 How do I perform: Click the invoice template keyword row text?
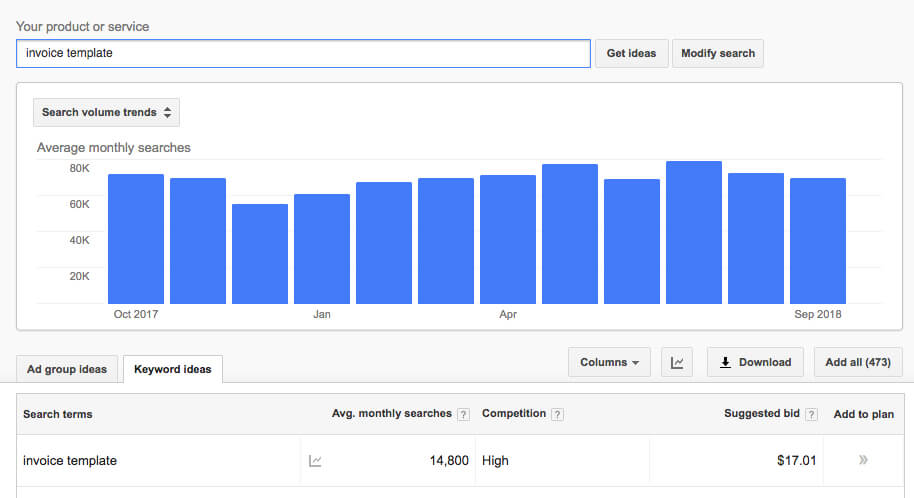point(70,461)
